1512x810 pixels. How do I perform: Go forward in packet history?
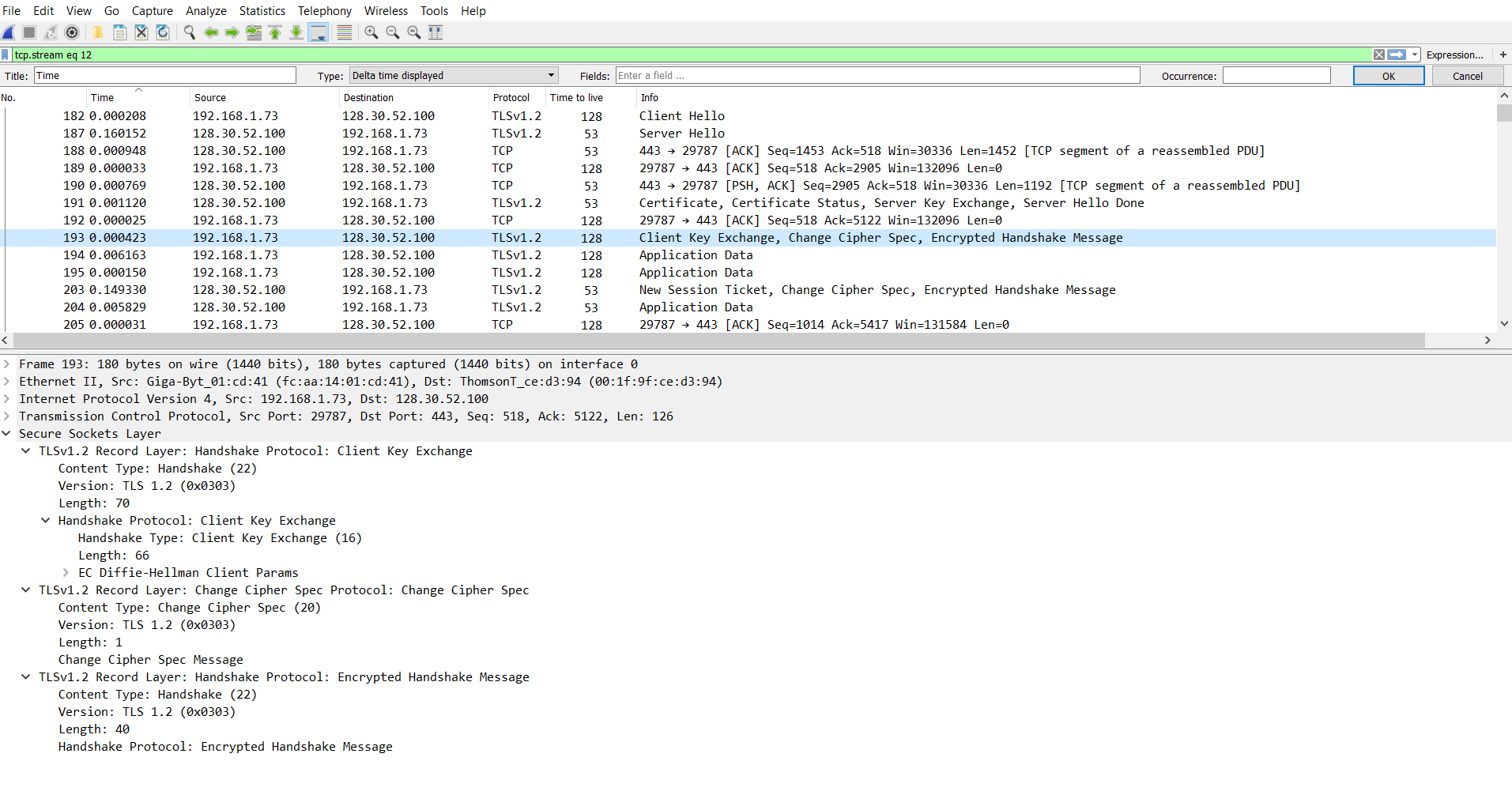(232, 32)
